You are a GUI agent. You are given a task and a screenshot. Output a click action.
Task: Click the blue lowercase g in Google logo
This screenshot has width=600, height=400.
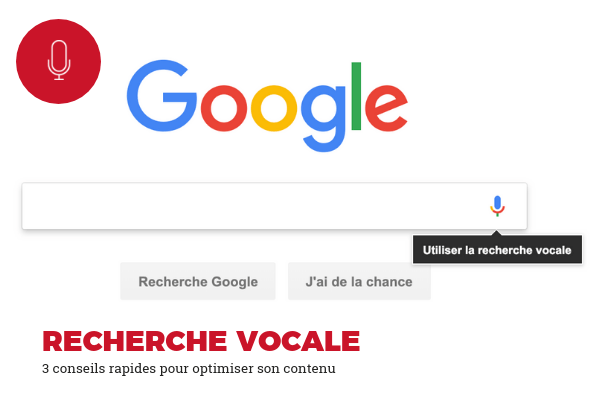[323, 118]
